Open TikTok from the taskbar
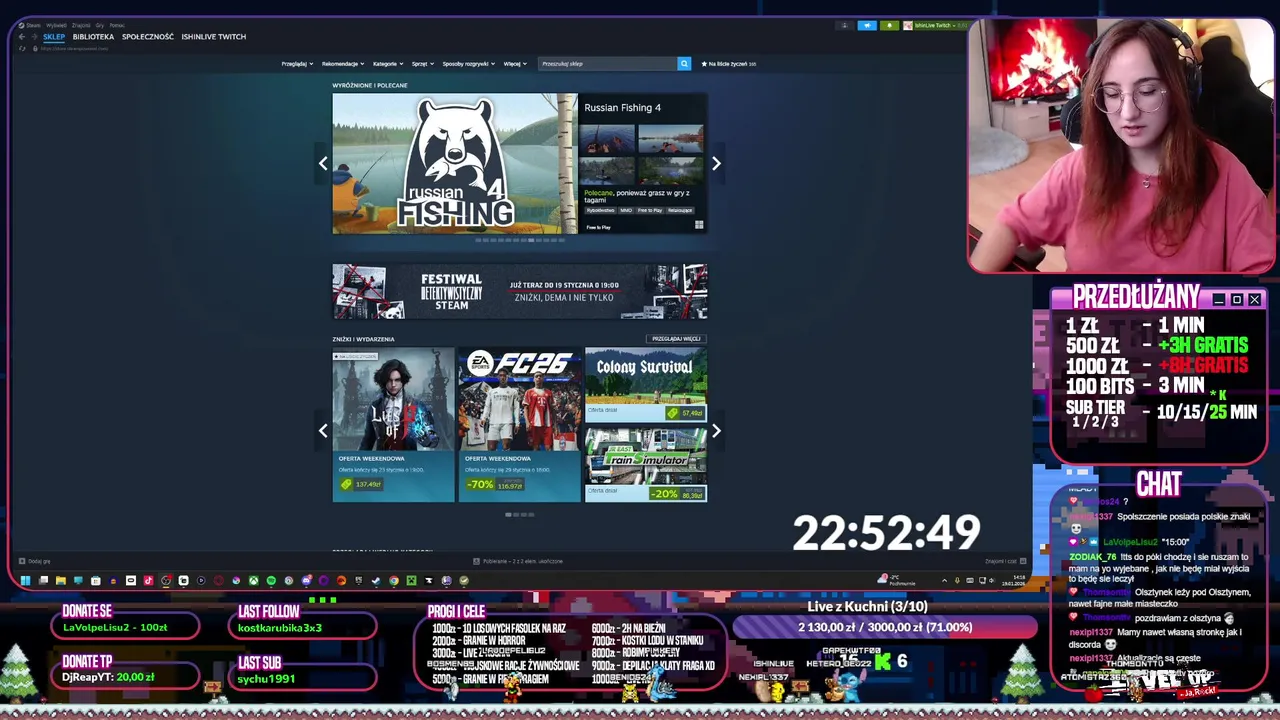This screenshot has width=1280, height=720. pos(148,580)
